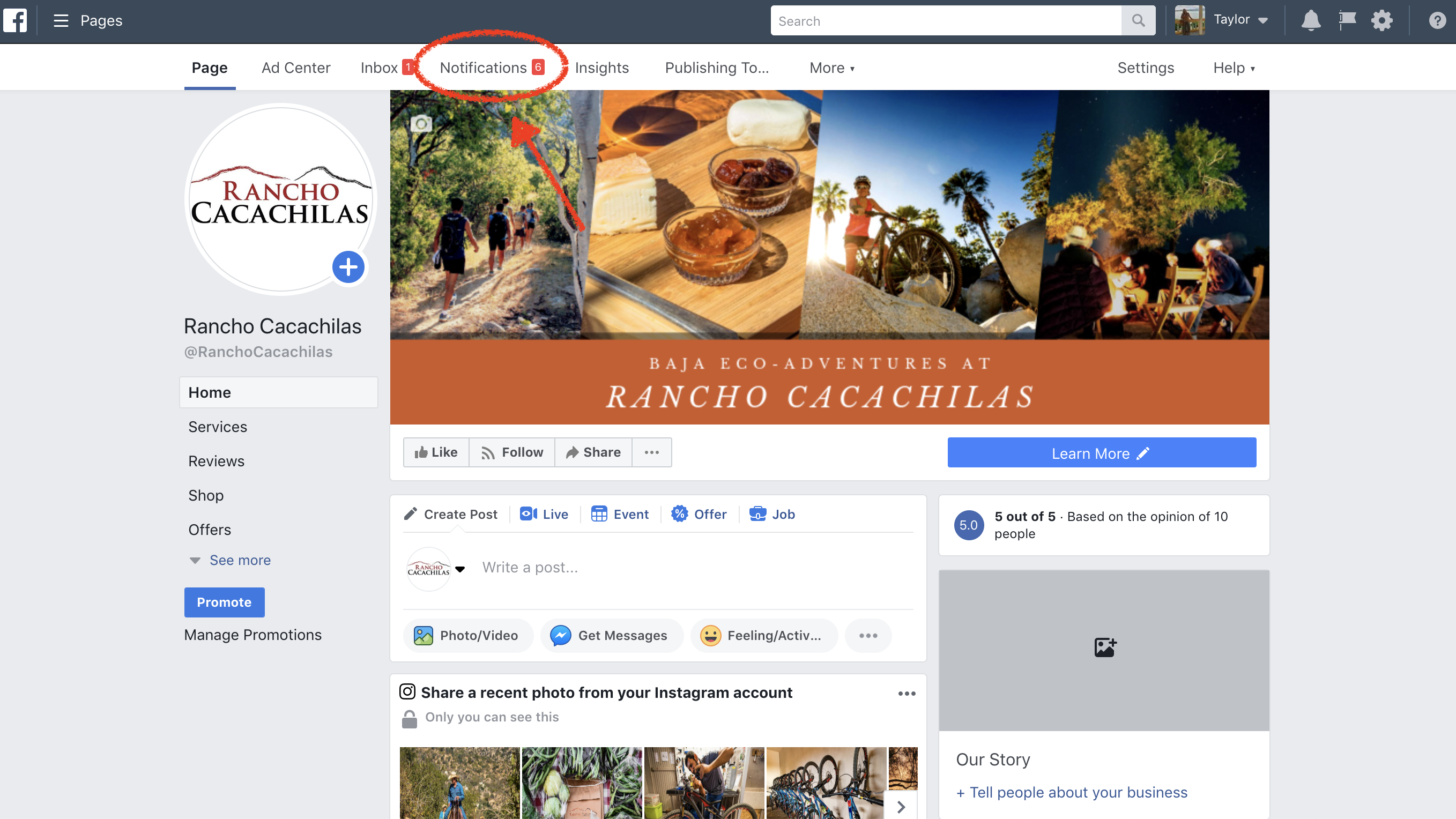Click the Like button
1456x819 pixels.
pyautogui.click(x=436, y=452)
